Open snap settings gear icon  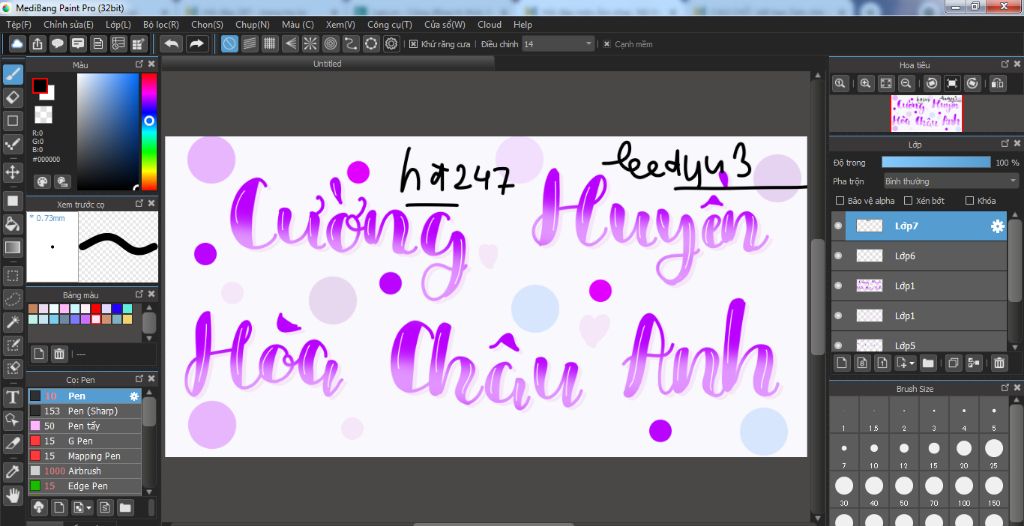coord(391,44)
